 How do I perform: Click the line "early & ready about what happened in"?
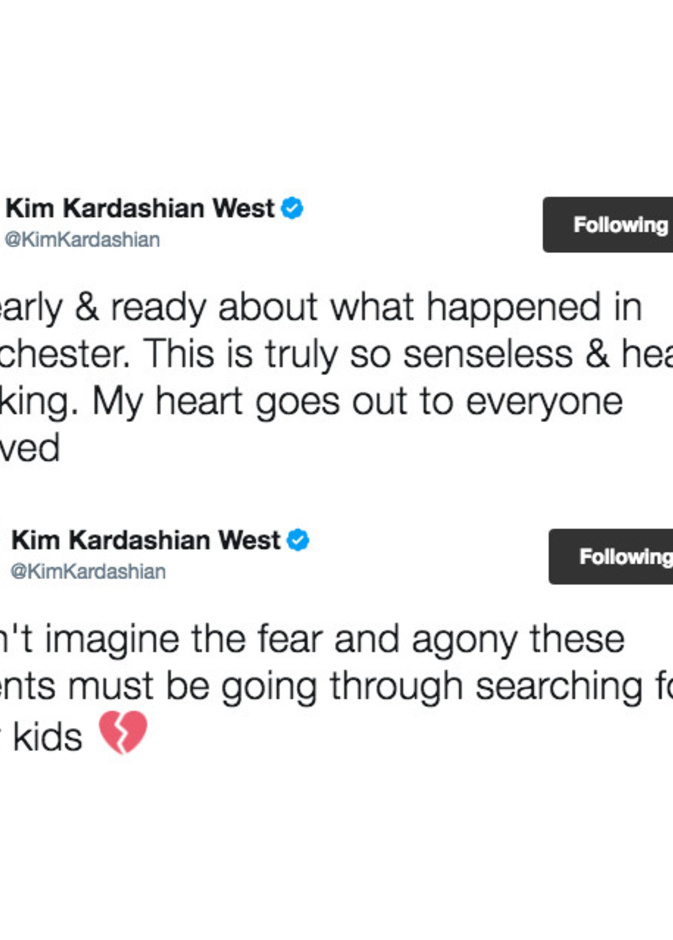click(320, 308)
